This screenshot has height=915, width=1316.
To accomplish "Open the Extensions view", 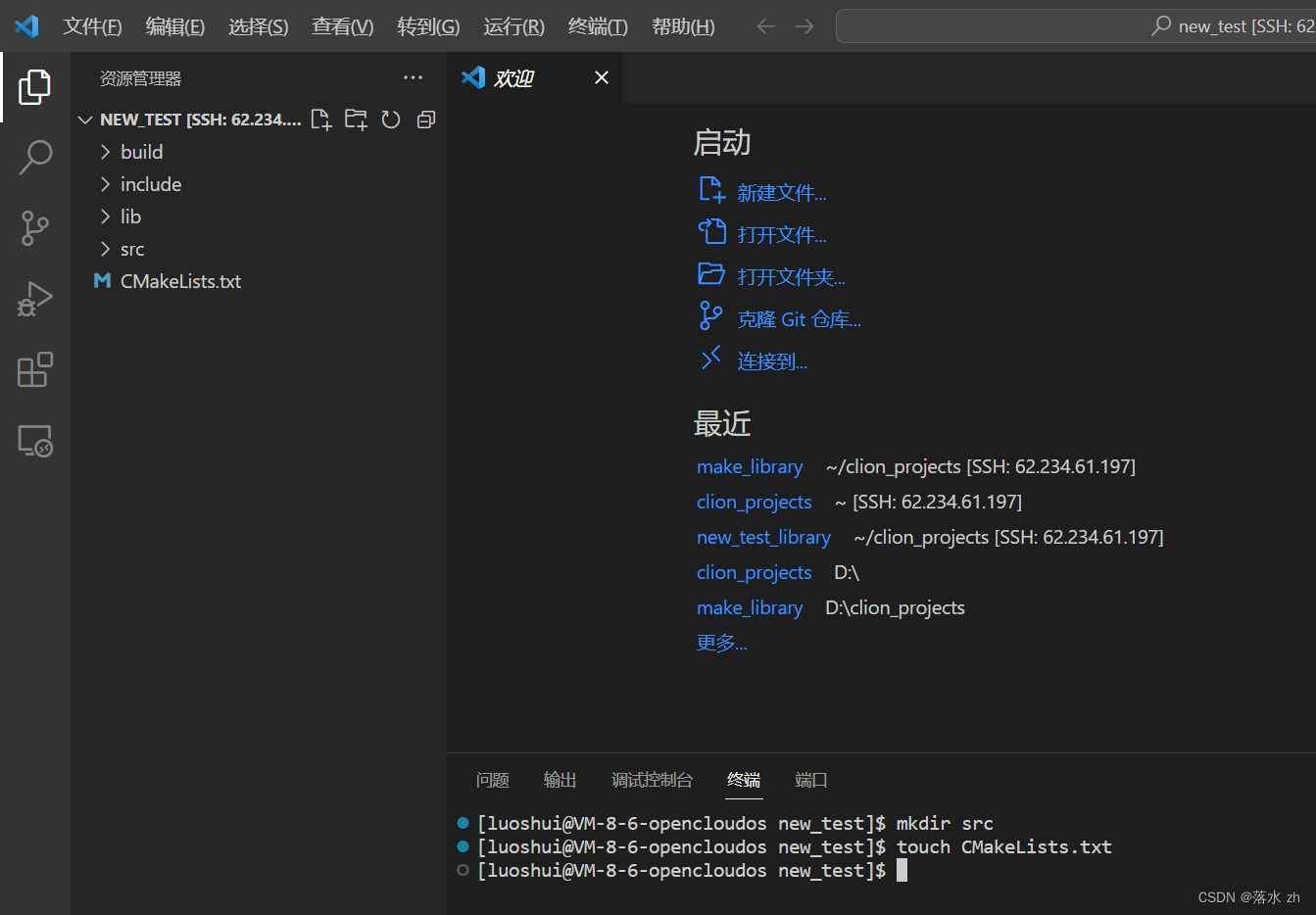I will [x=35, y=369].
